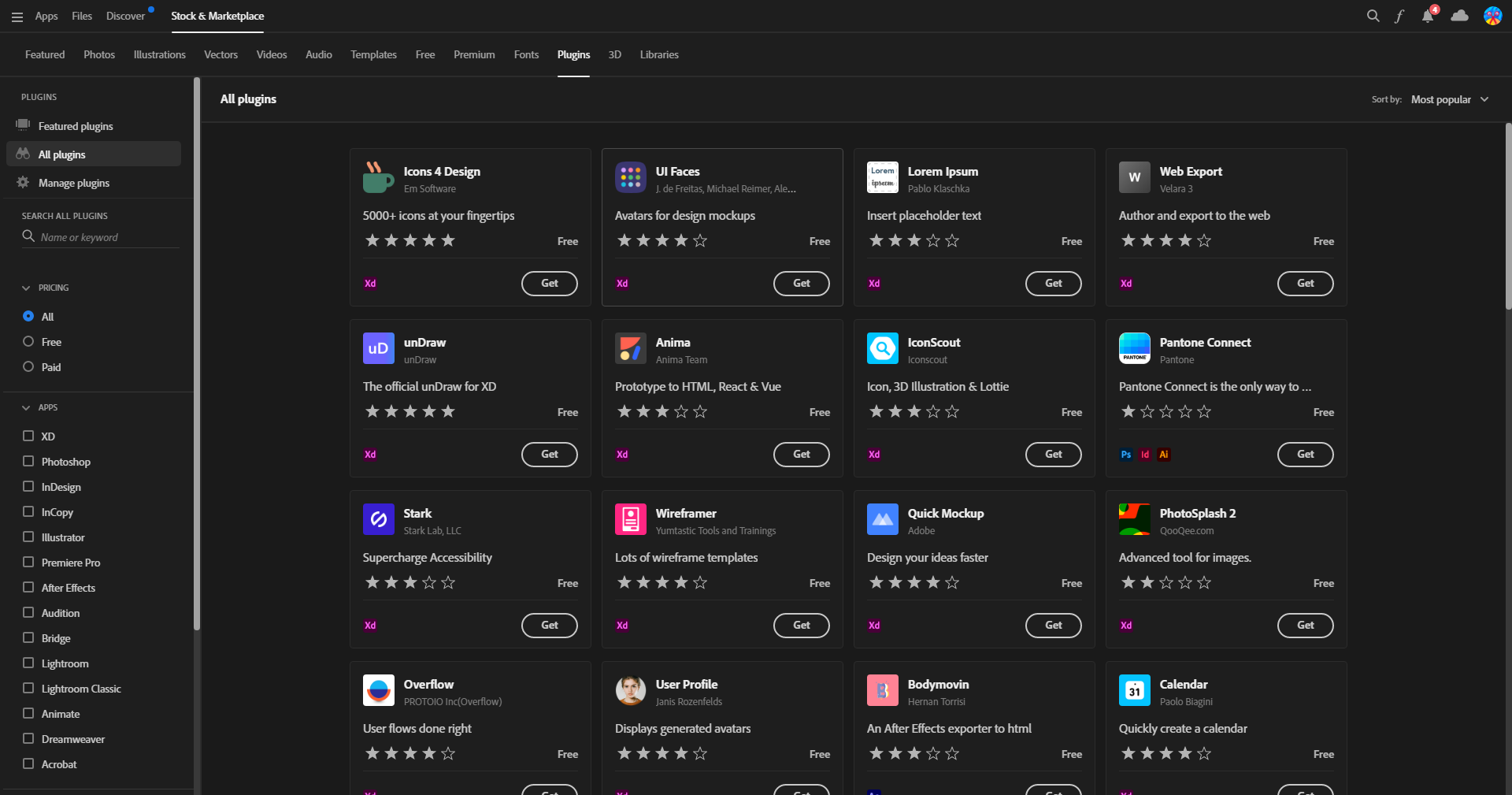Open the hamburger menu icon
Image resolution: width=1512 pixels, height=795 pixels.
[x=17, y=17]
